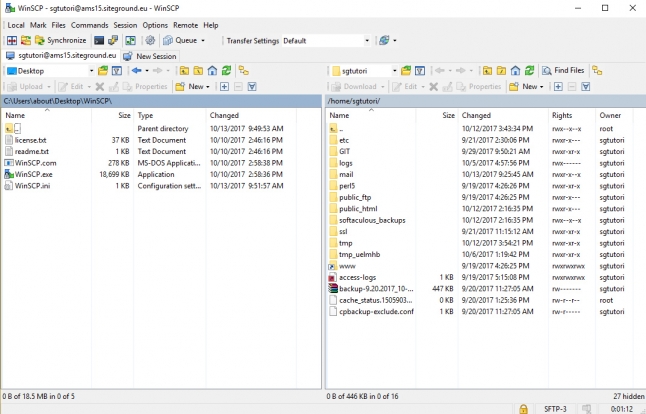Screen dimensions: 646x414
Task: Click the remote parent directory icon
Action: (487, 71)
